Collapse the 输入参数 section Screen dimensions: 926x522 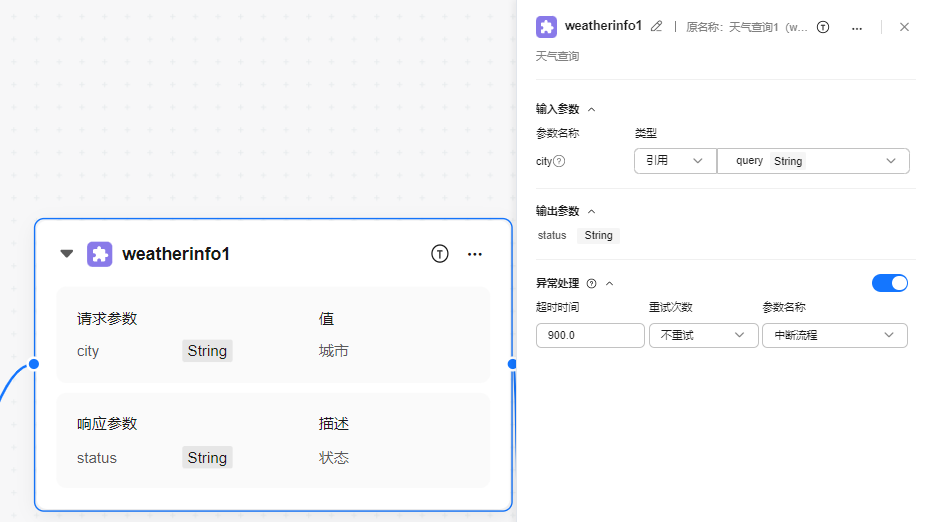pyautogui.click(x=591, y=109)
